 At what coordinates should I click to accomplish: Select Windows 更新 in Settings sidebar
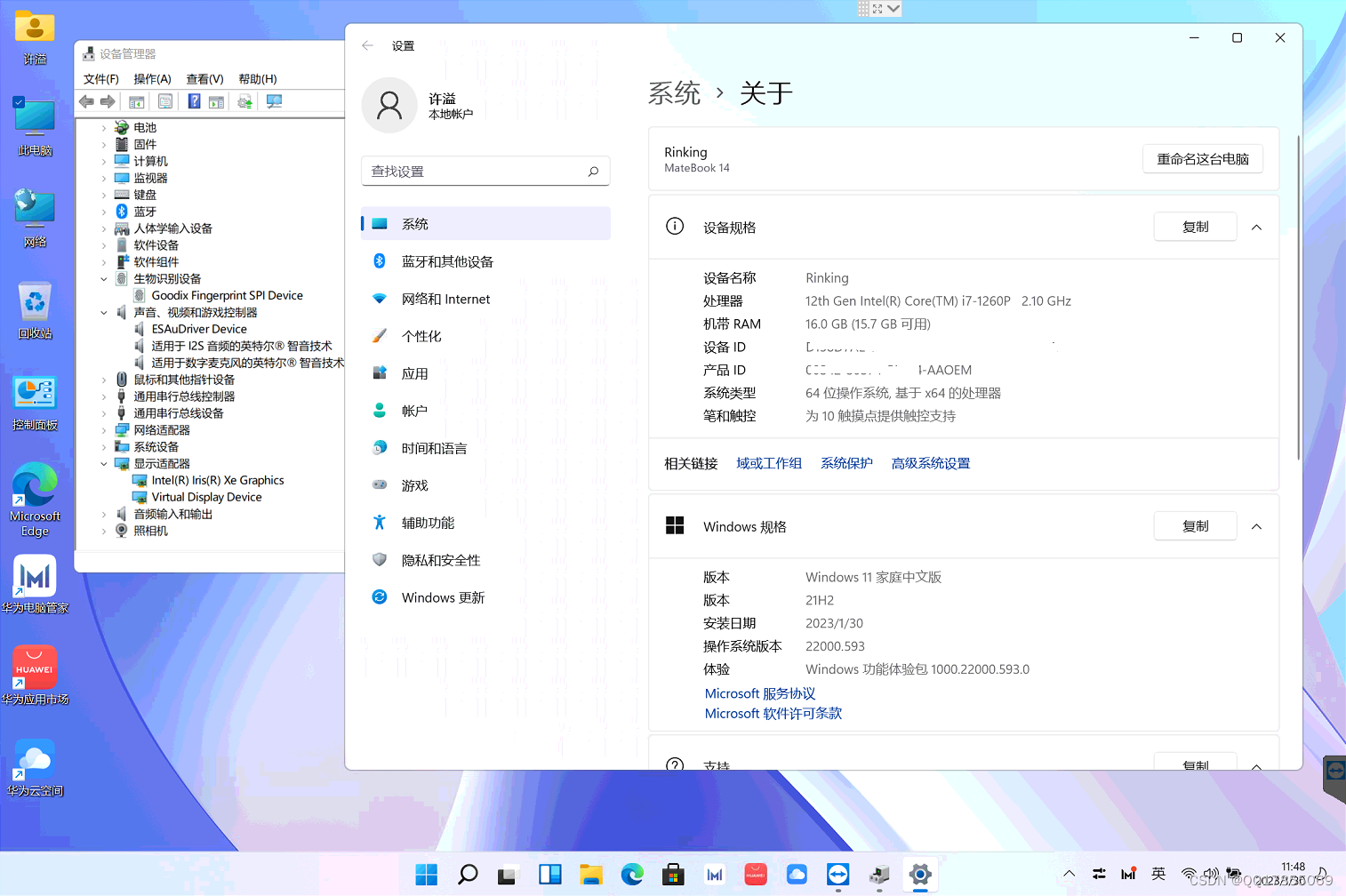coord(485,597)
